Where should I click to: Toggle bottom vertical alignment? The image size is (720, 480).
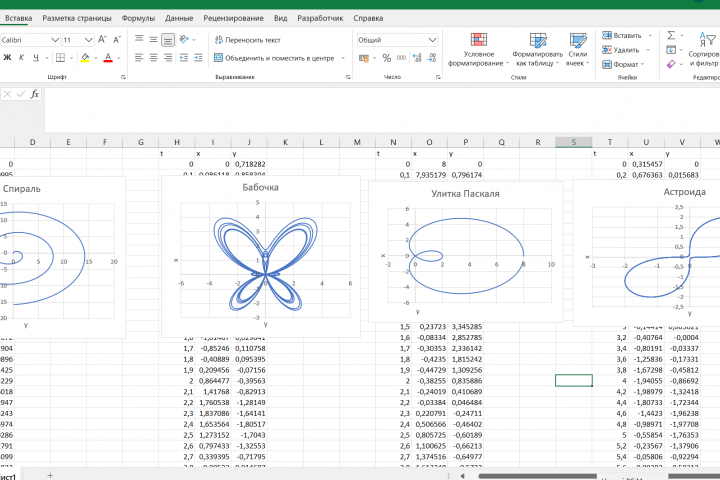tap(168, 40)
